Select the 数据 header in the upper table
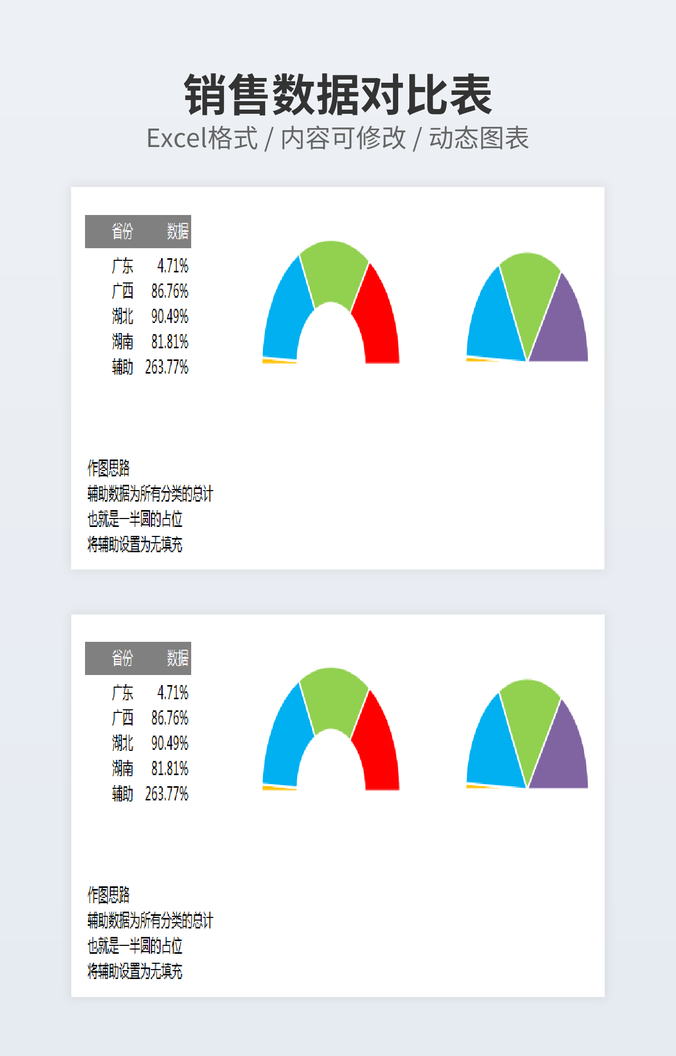The image size is (676, 1056). (178, 232)
